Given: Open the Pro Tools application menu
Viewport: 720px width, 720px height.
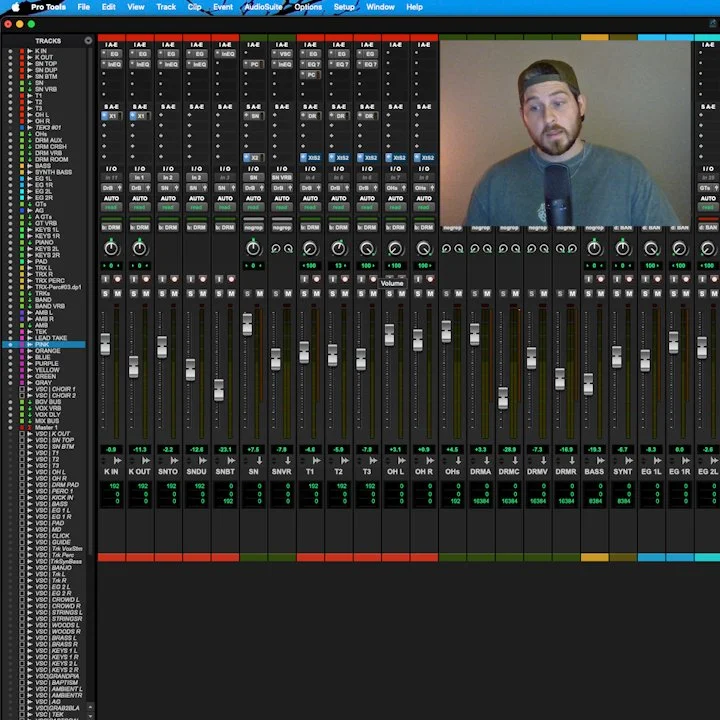Looking at the screenshot, I should pyautogui.click(x=48, y=7).
